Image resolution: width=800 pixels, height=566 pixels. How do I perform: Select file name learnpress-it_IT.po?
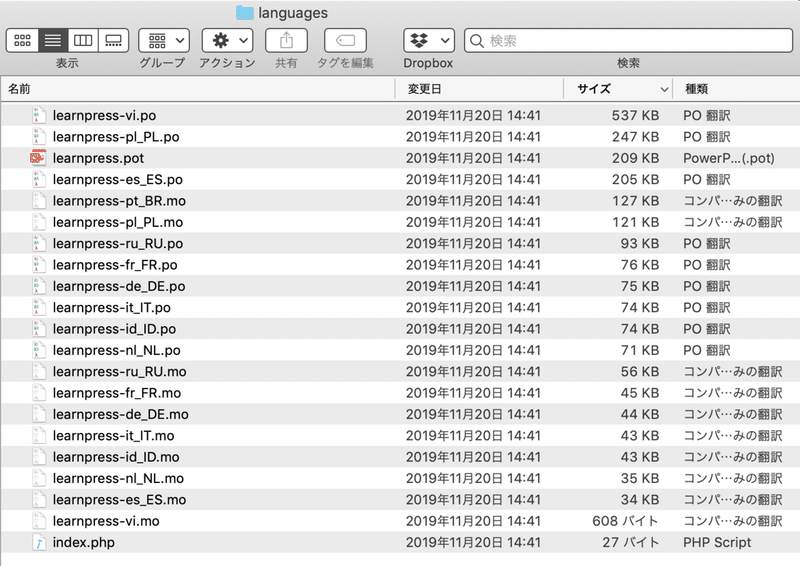click(111, 307)
